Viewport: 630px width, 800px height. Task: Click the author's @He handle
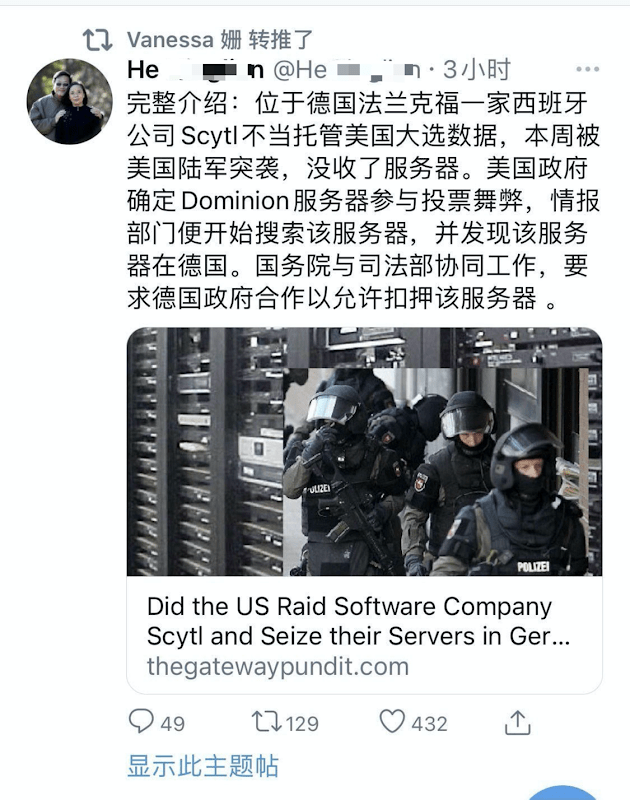(347, 70)
